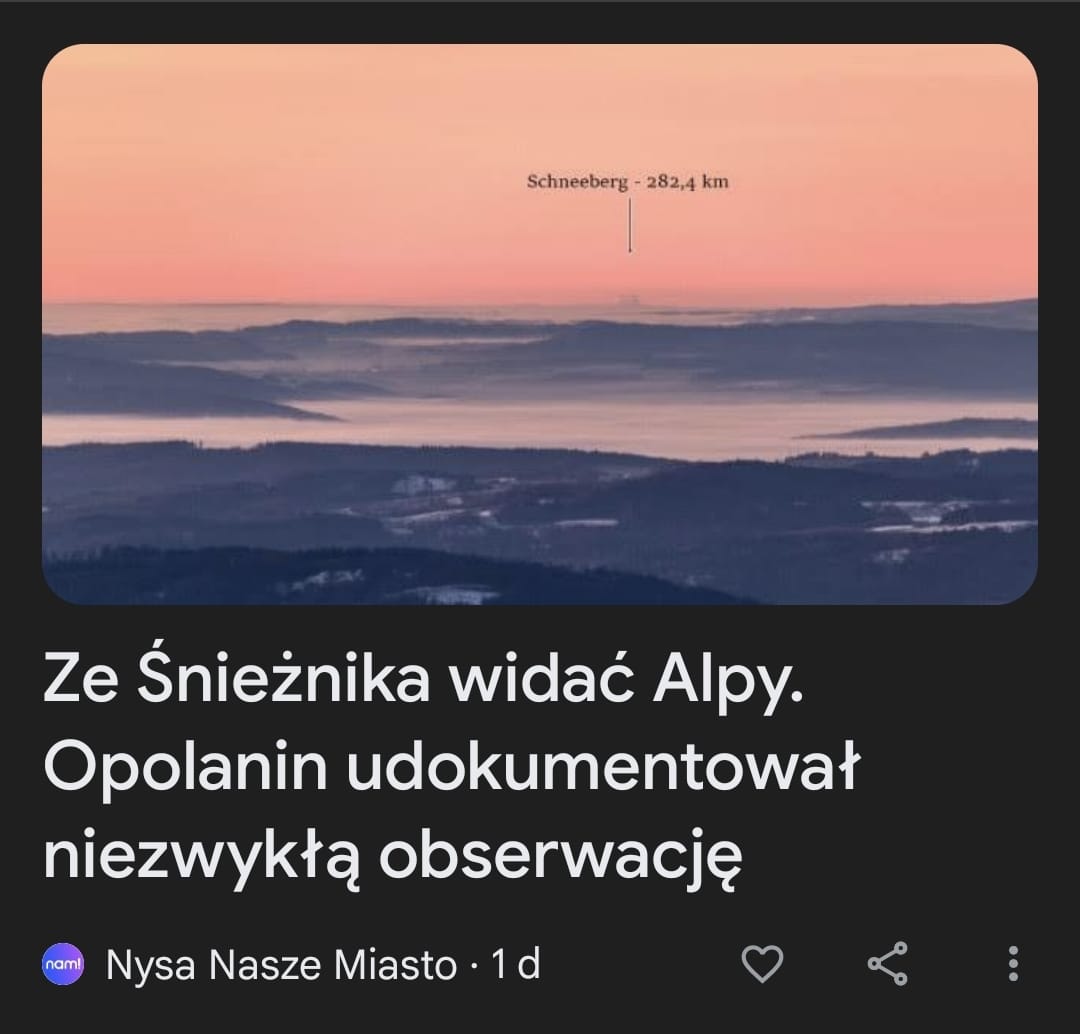Click headline line "Opolanin udokumentował"
Screen dimensions: 1080x1034
pos(452,767)
